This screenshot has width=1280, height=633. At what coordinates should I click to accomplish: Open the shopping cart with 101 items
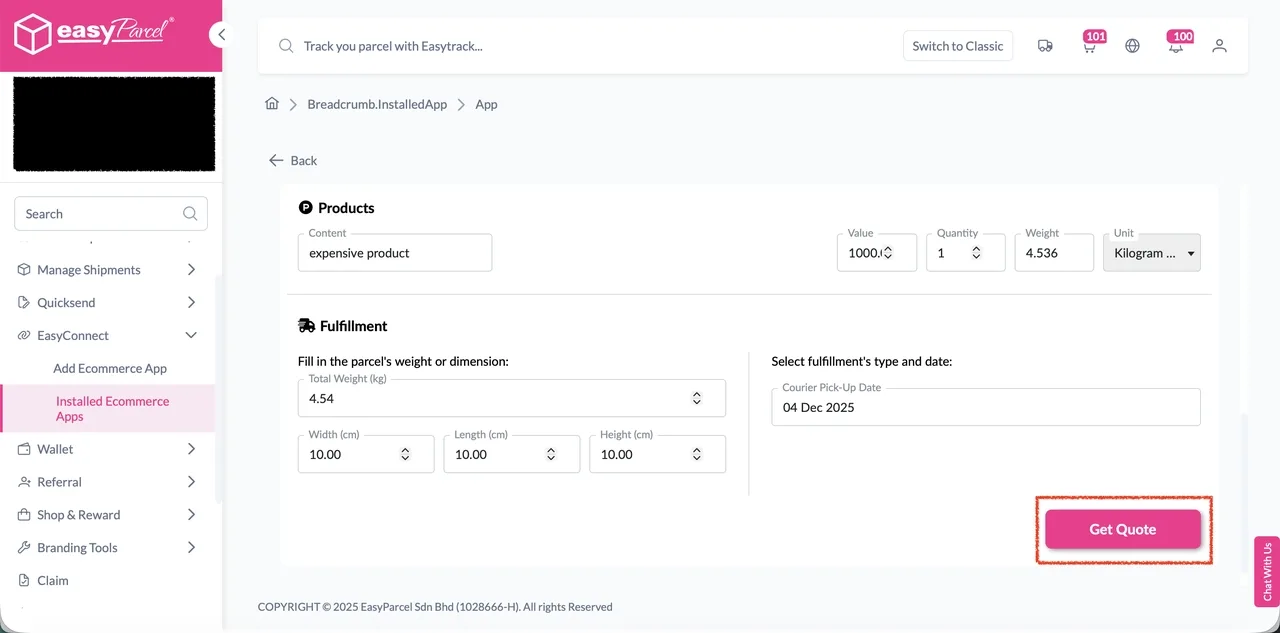pos(1089,46)
